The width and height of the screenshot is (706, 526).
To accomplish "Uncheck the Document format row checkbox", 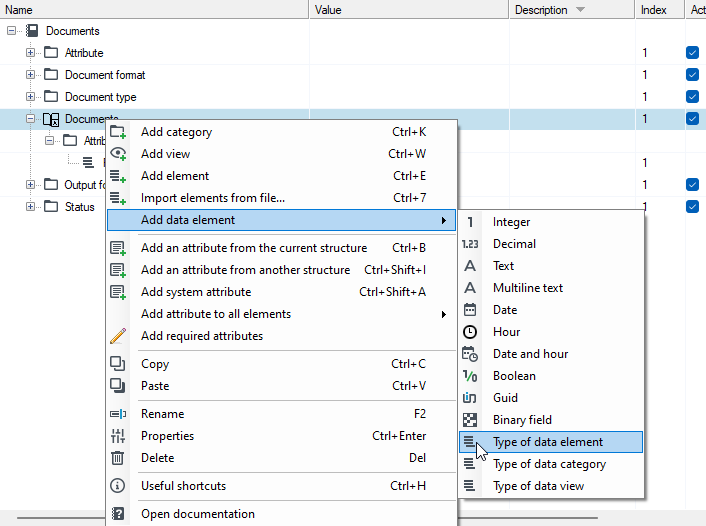I will [x=692, y=75].
